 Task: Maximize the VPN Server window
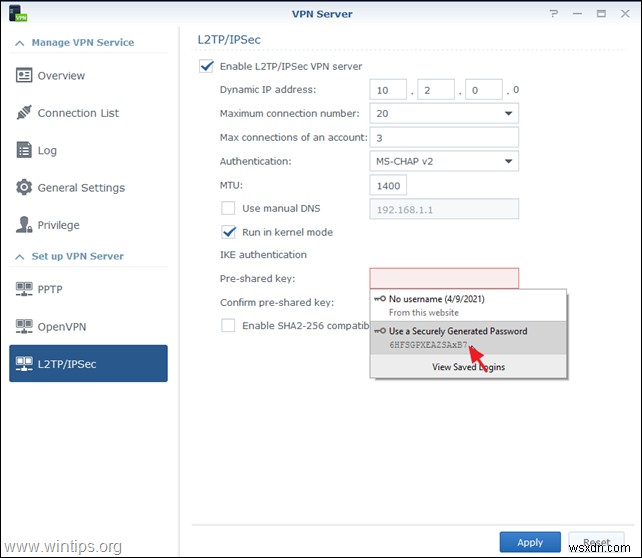click(x=601, y=14)
